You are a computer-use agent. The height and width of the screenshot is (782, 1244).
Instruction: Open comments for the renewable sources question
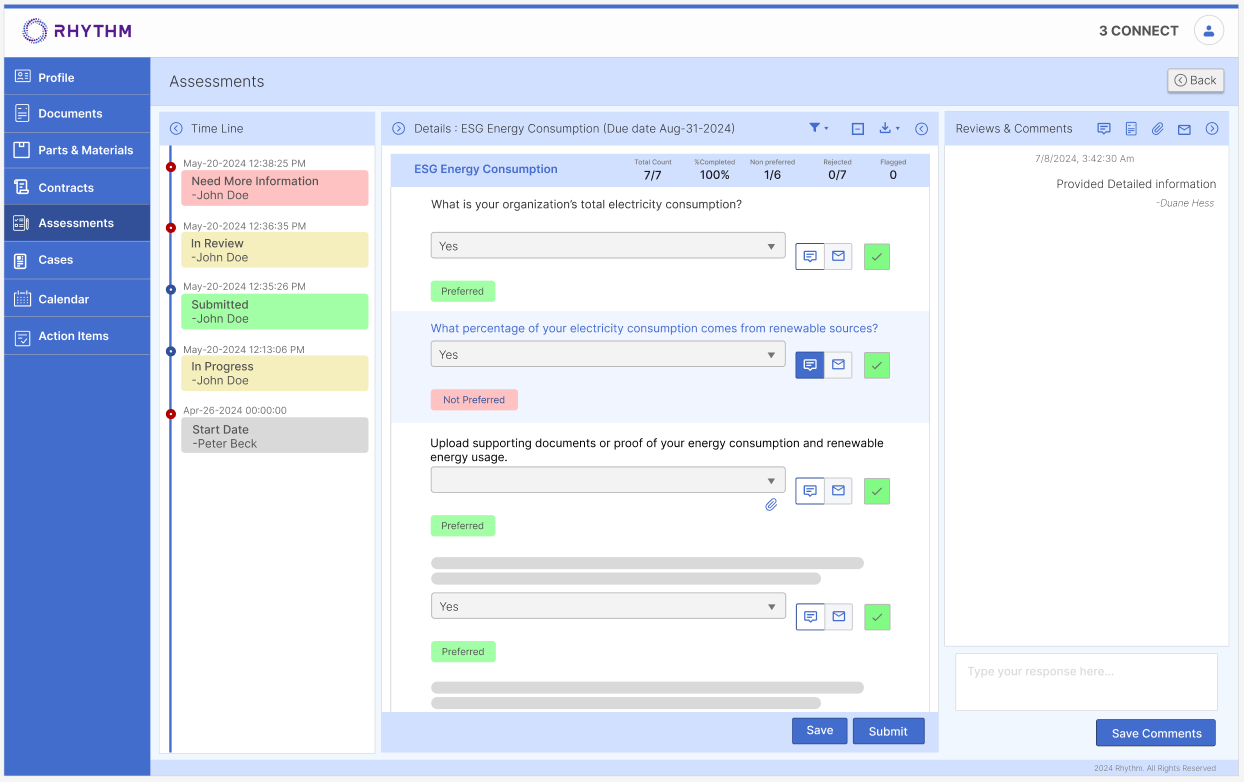click(810, 365)
